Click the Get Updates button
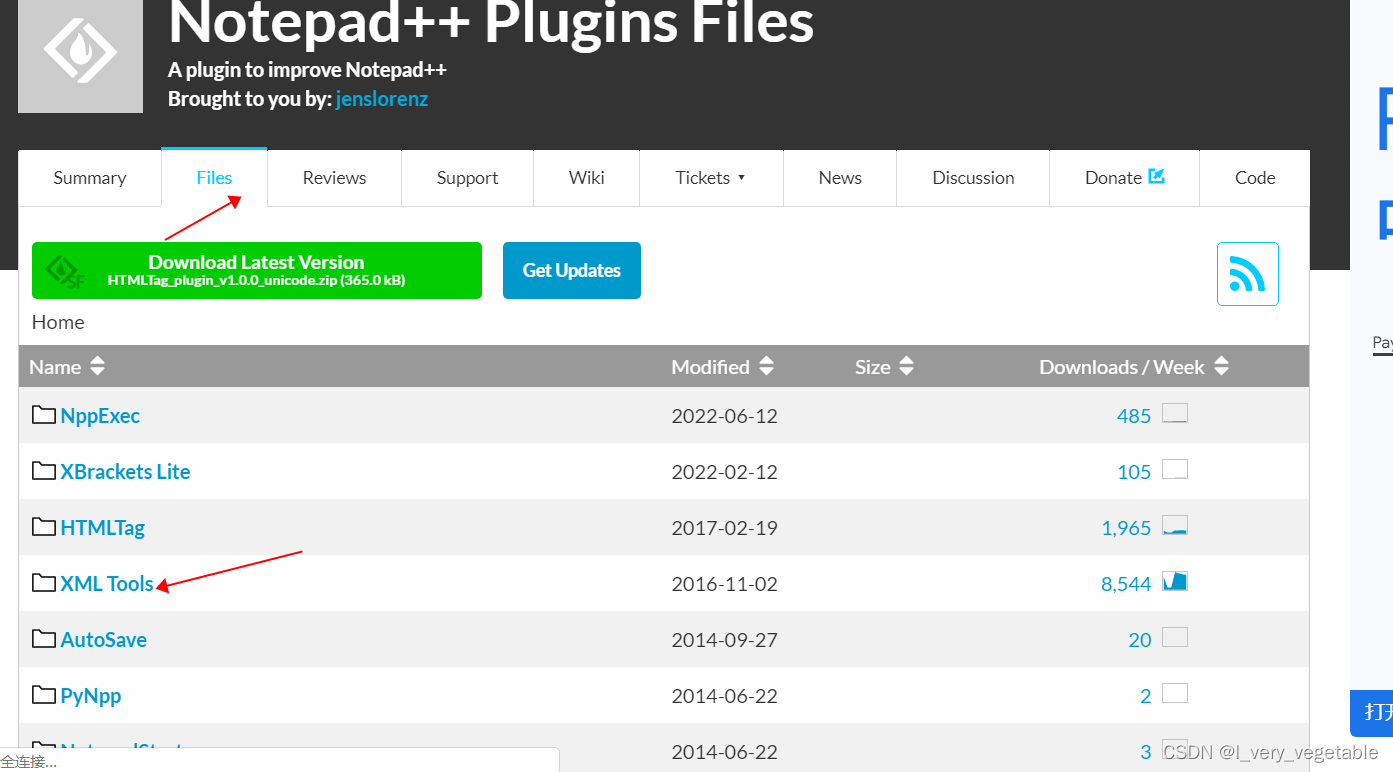This screenshot has width=1393, height=772. click(572, 270)
